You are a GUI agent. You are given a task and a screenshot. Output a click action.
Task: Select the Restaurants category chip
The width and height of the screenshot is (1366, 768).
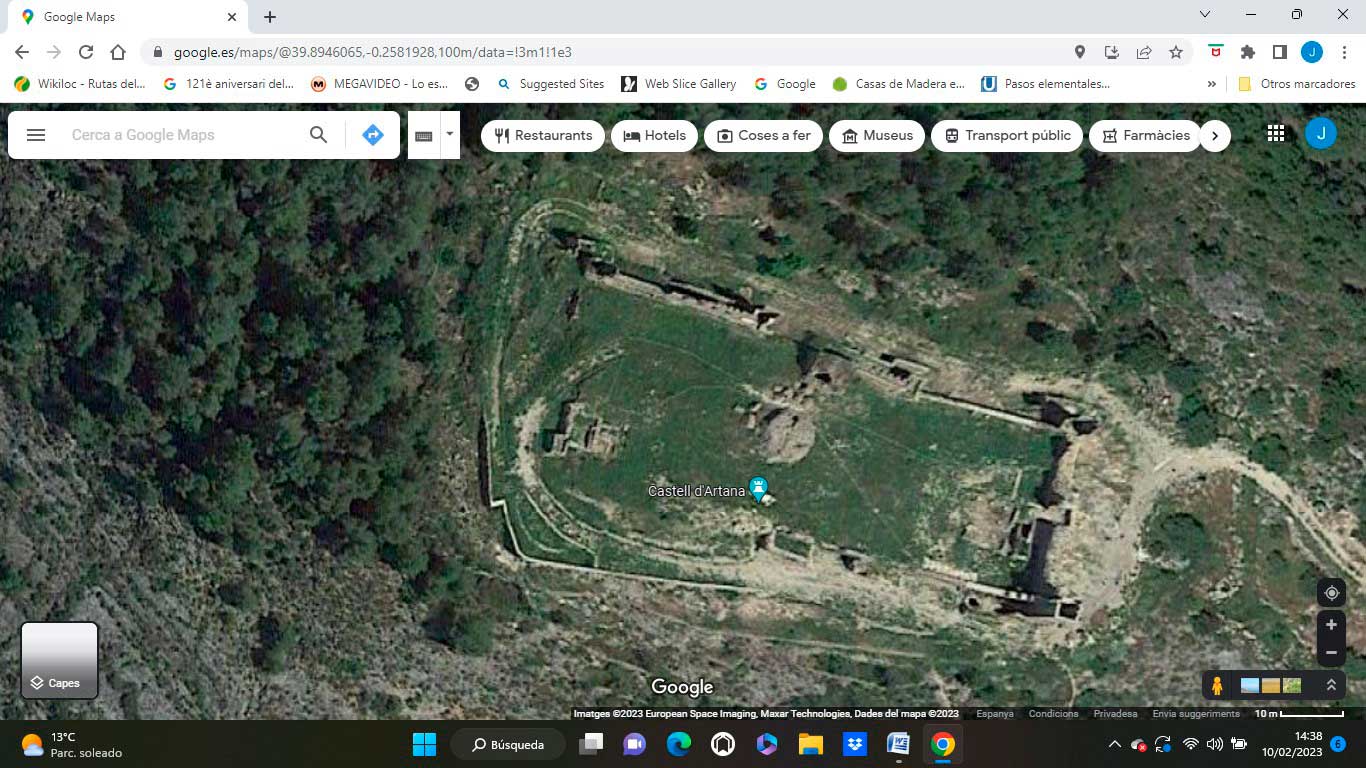pos(543,135)
